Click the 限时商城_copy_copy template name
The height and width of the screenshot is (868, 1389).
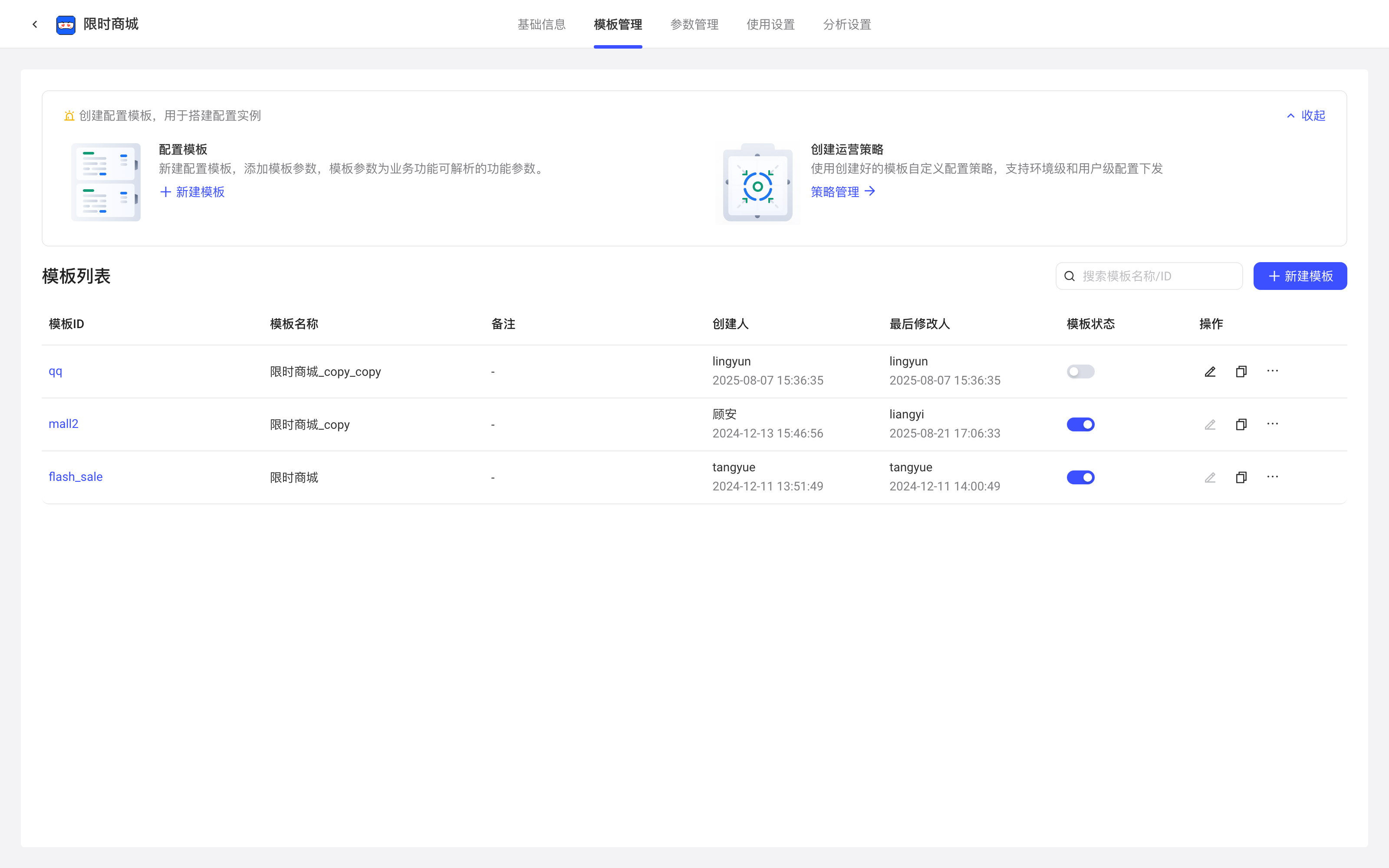pos(326,372)
